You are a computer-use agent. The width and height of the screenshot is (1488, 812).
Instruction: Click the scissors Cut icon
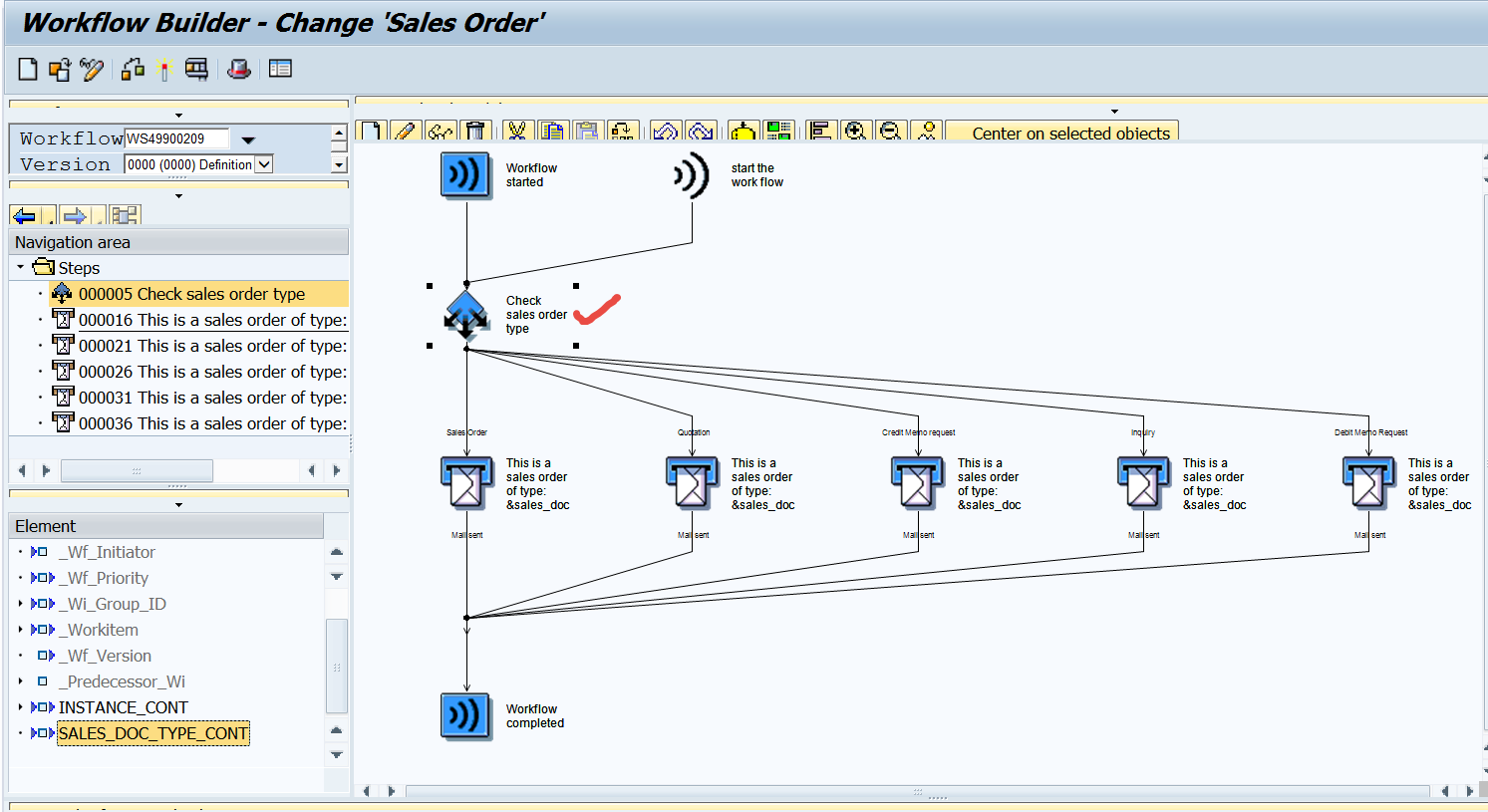[x=515, y=132]
